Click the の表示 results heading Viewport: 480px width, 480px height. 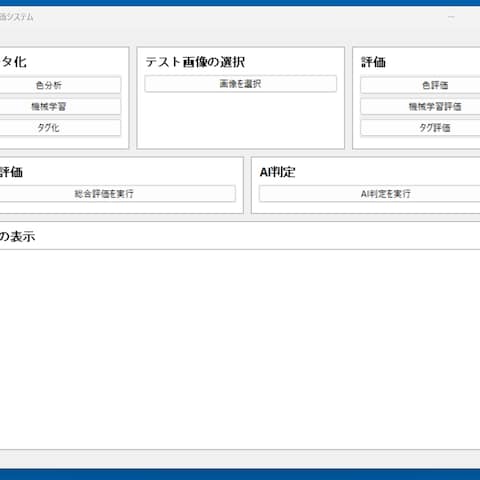tap(17, 237)
